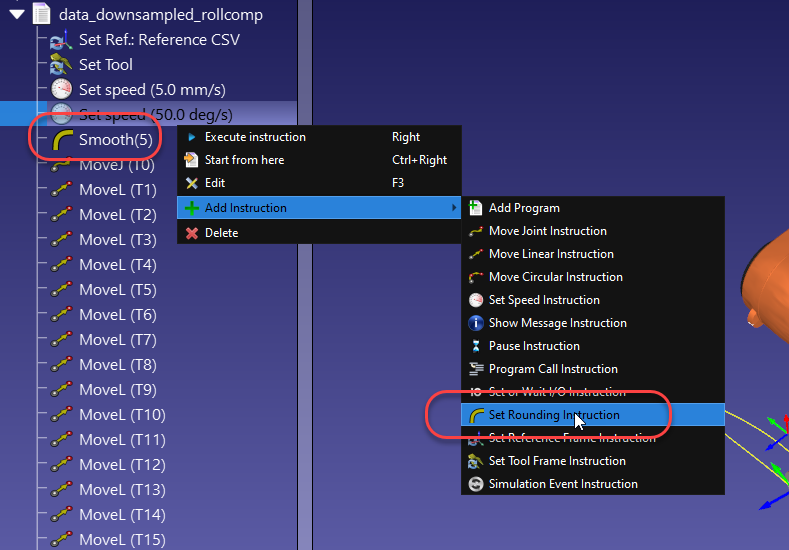Click the Move Linear Instruction icon
The image size is (789, 550).
(476, 254)
